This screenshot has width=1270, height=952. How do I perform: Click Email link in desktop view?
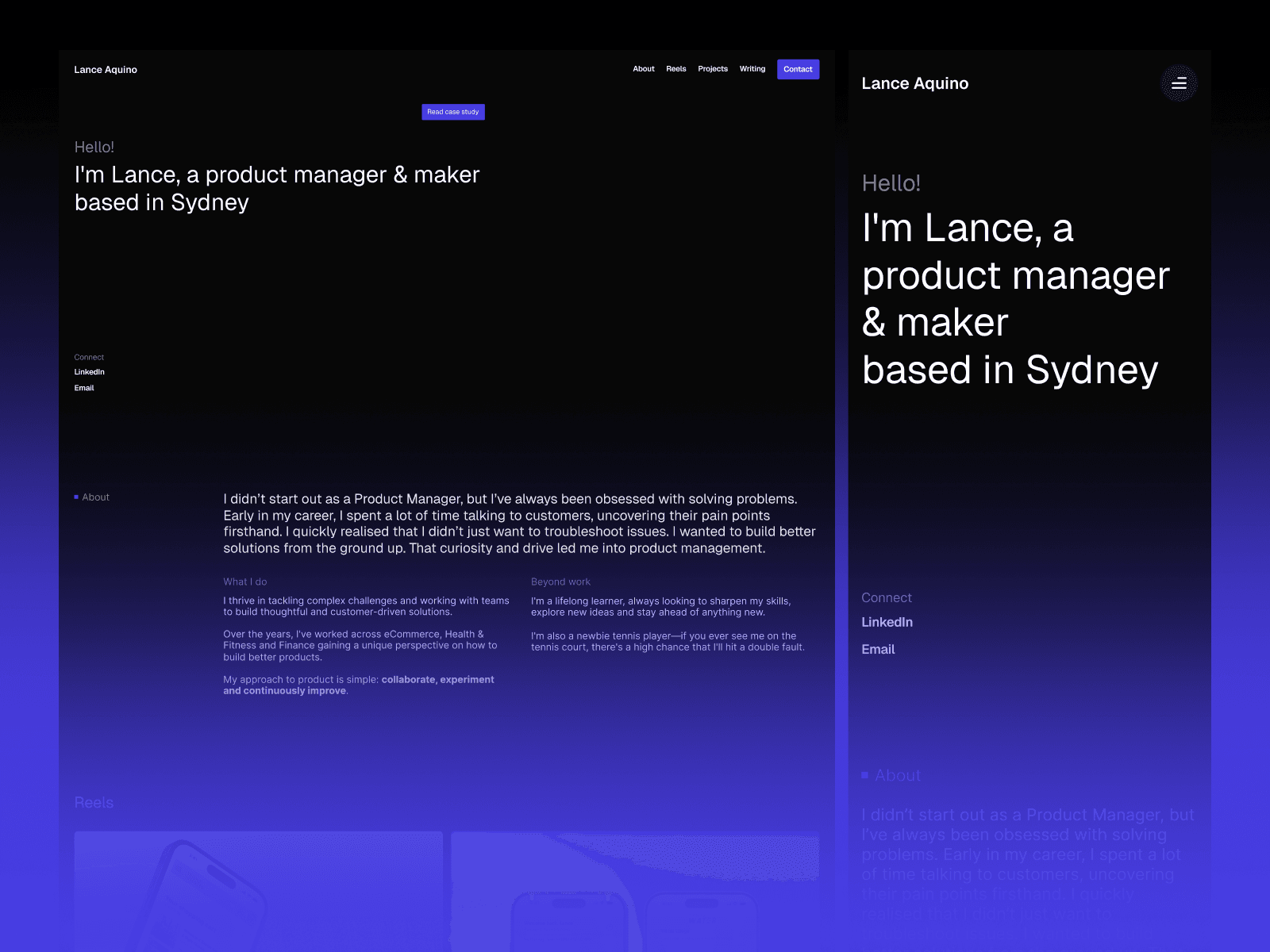(84, 388)
